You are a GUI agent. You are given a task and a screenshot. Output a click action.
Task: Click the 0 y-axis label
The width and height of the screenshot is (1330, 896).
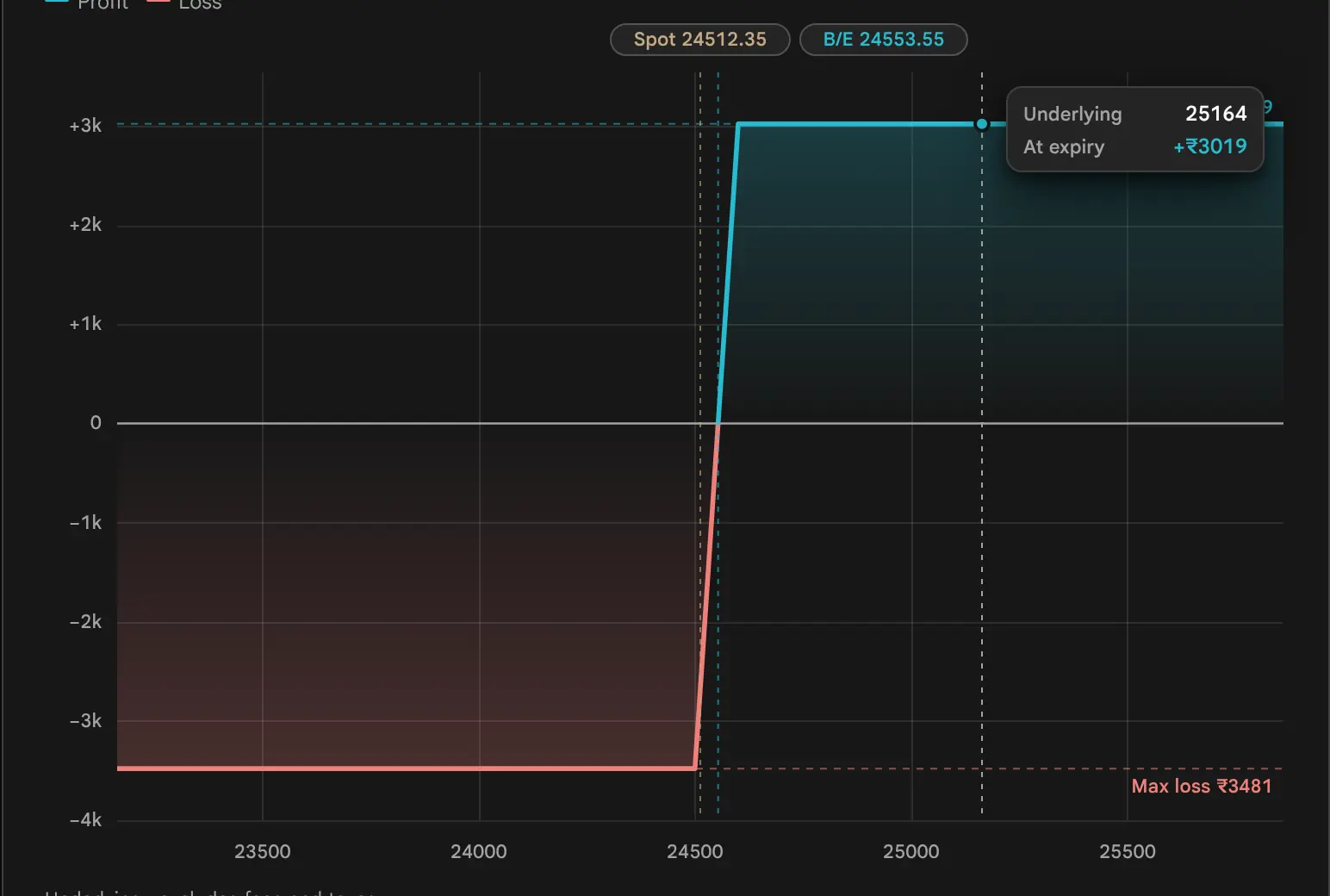[x=96, y=423]
